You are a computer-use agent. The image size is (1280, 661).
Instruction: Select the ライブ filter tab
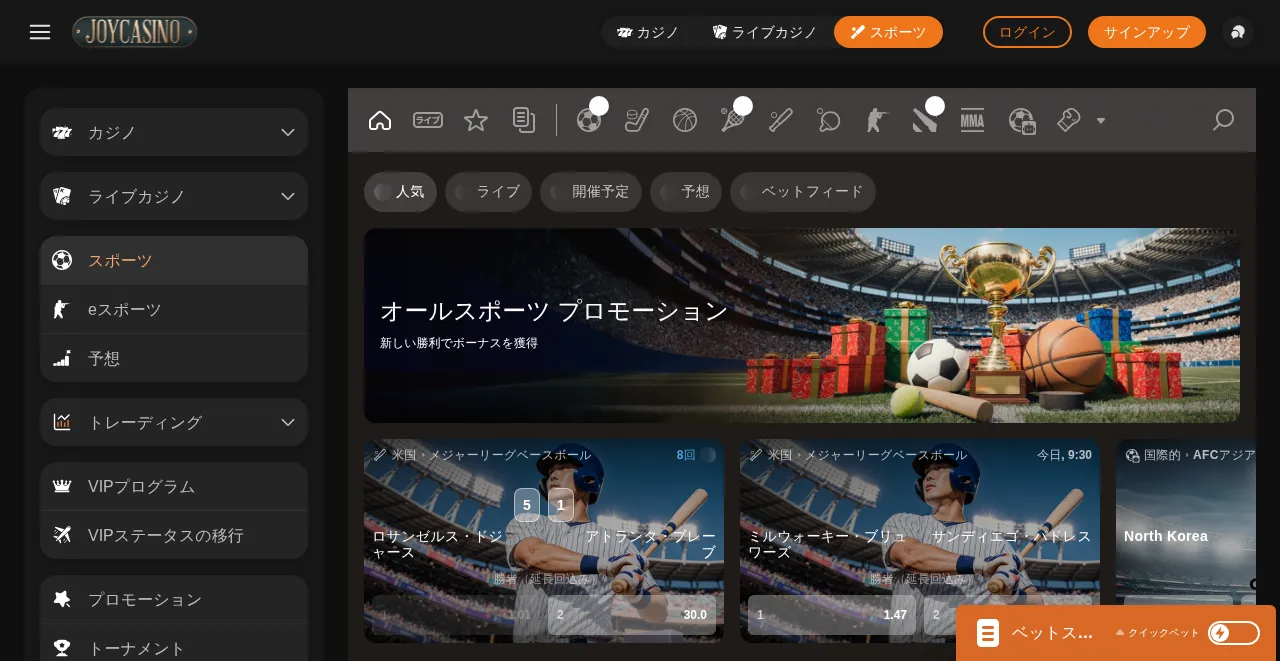click(488, 192)
